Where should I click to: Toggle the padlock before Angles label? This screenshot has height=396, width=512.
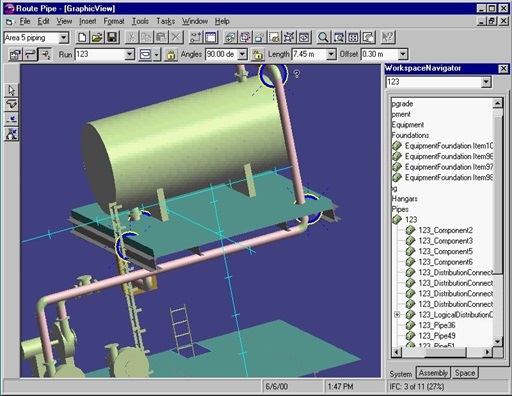pyautogui.click(x=171, y=54)
